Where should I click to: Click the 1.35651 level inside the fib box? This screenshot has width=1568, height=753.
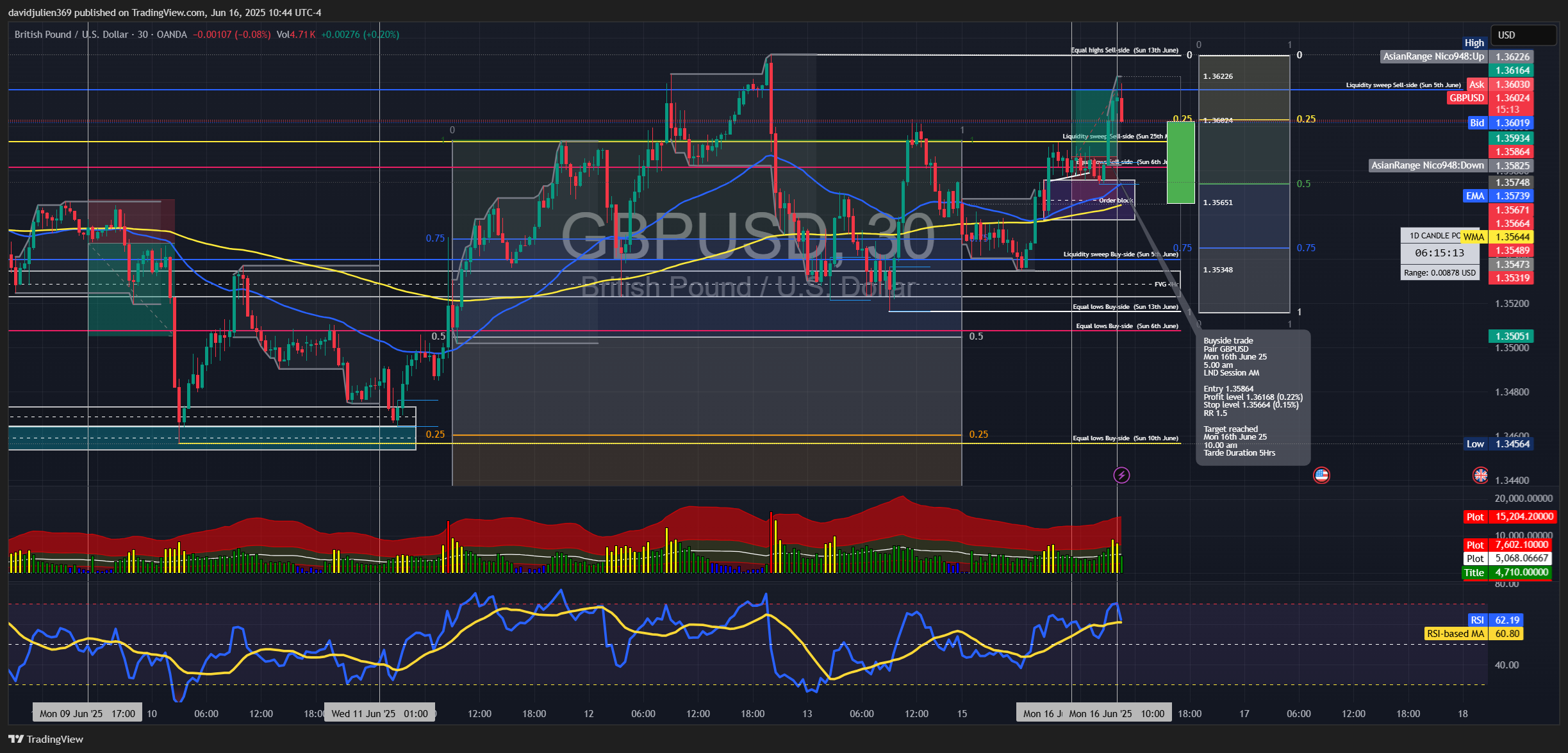(1217, 203)
